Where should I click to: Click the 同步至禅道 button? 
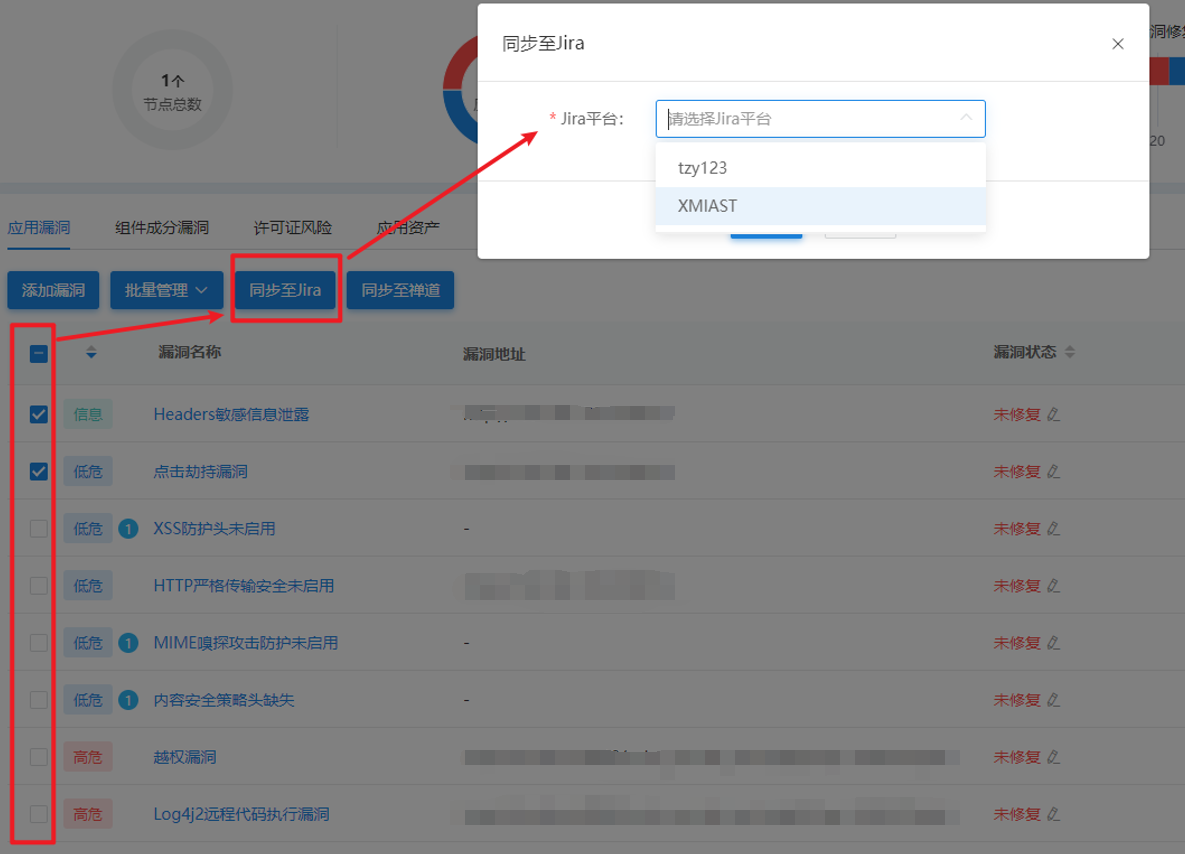(401, 290)
